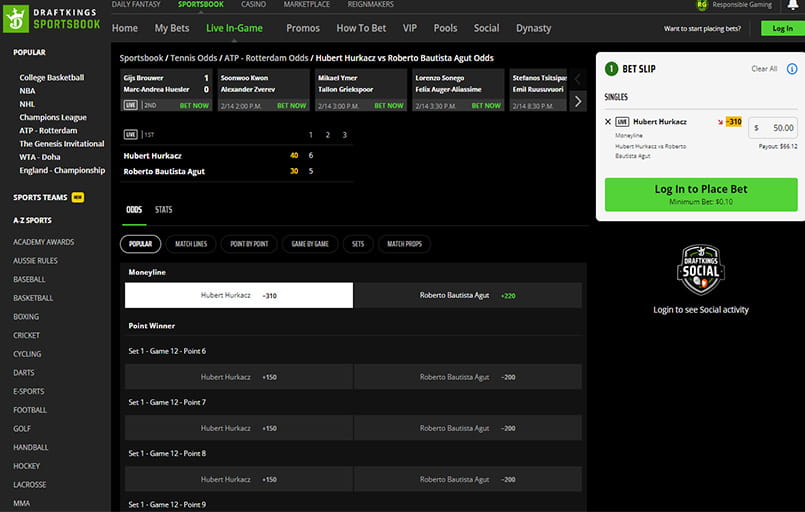Image resolution: width=805 pixels, height=512 pixels.
Task: Select the Point By Point filter pill
Action: point(249,244)
